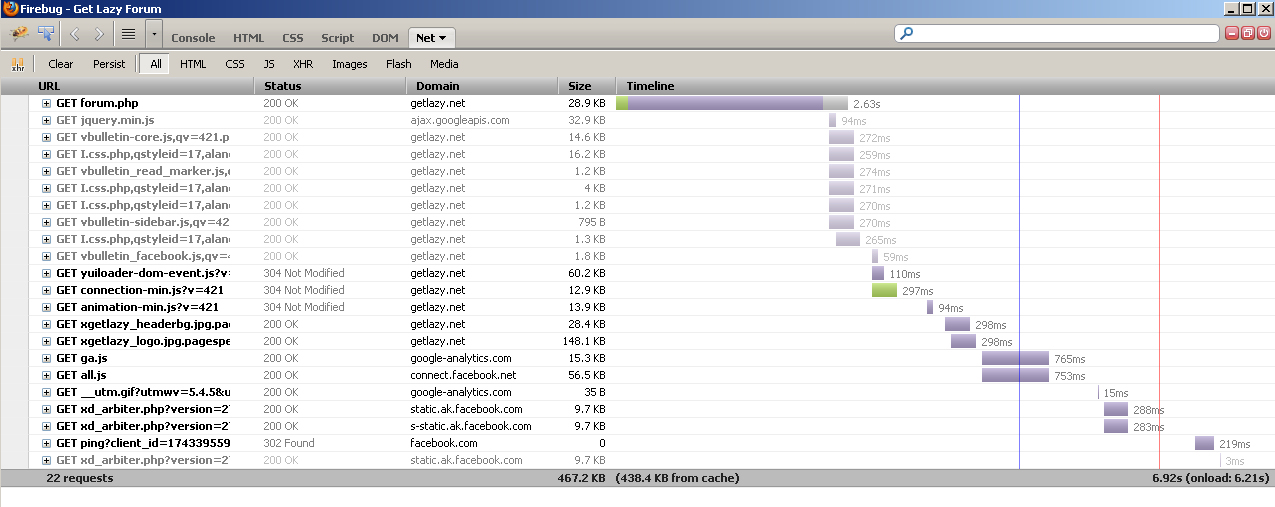Go back with the left arrow

tap(75, 34)
